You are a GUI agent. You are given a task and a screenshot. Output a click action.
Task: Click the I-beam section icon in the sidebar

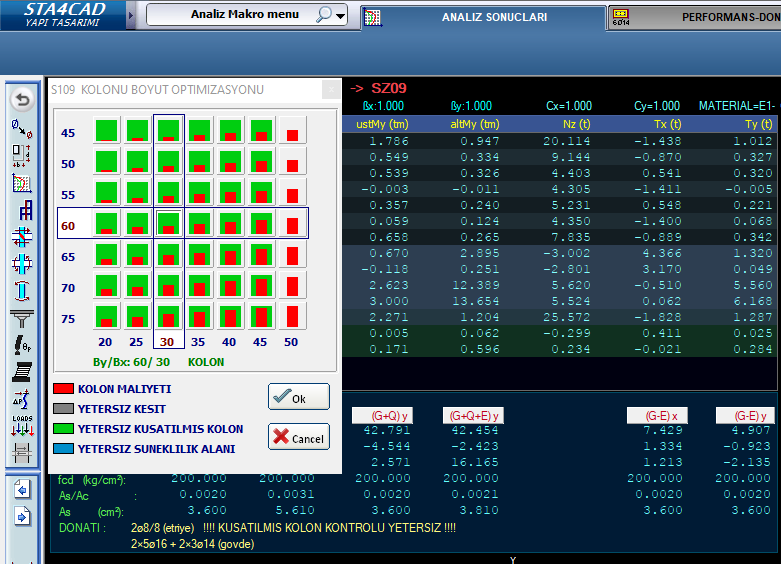[21, 291]
